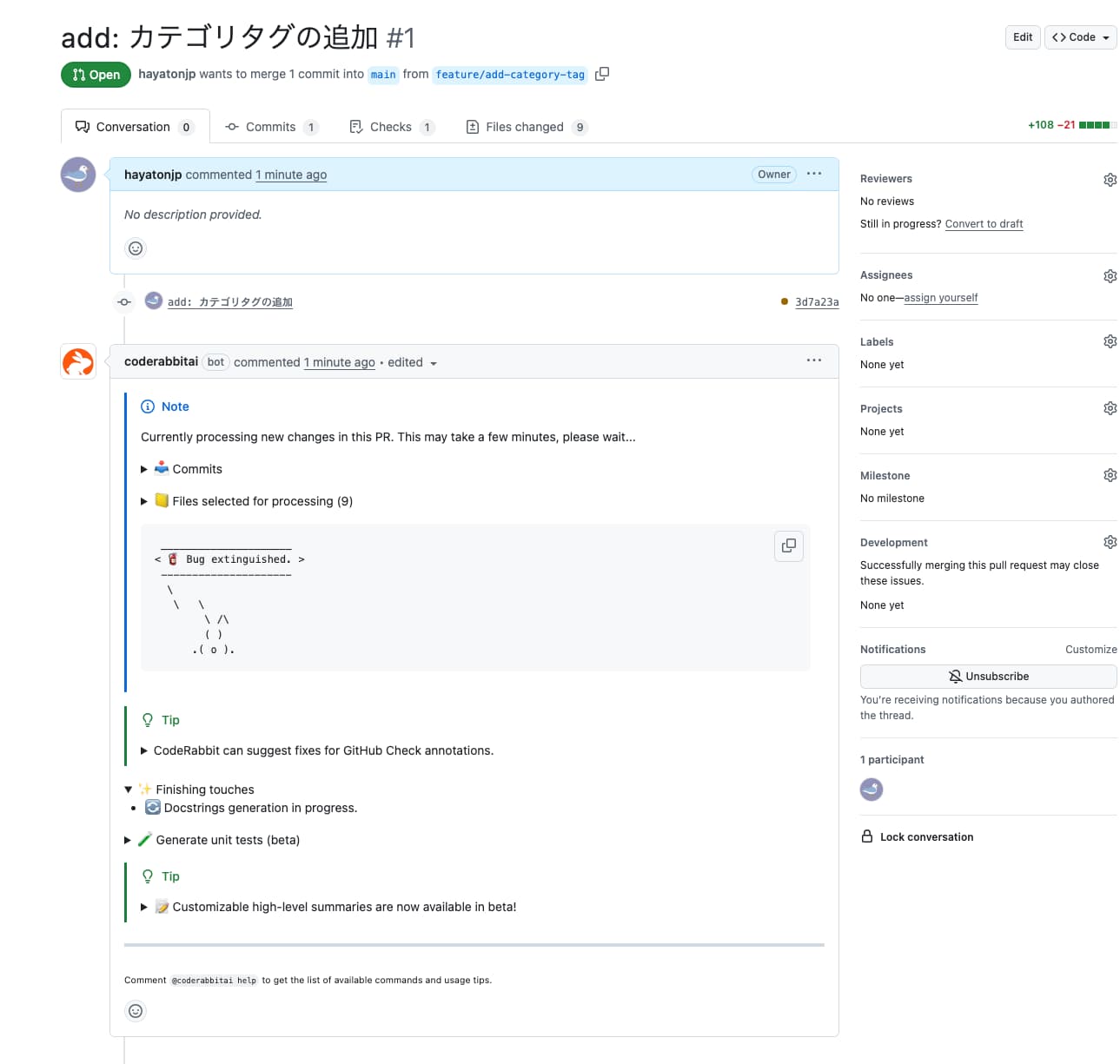Open the Code dropdown button

(1080, 37)
